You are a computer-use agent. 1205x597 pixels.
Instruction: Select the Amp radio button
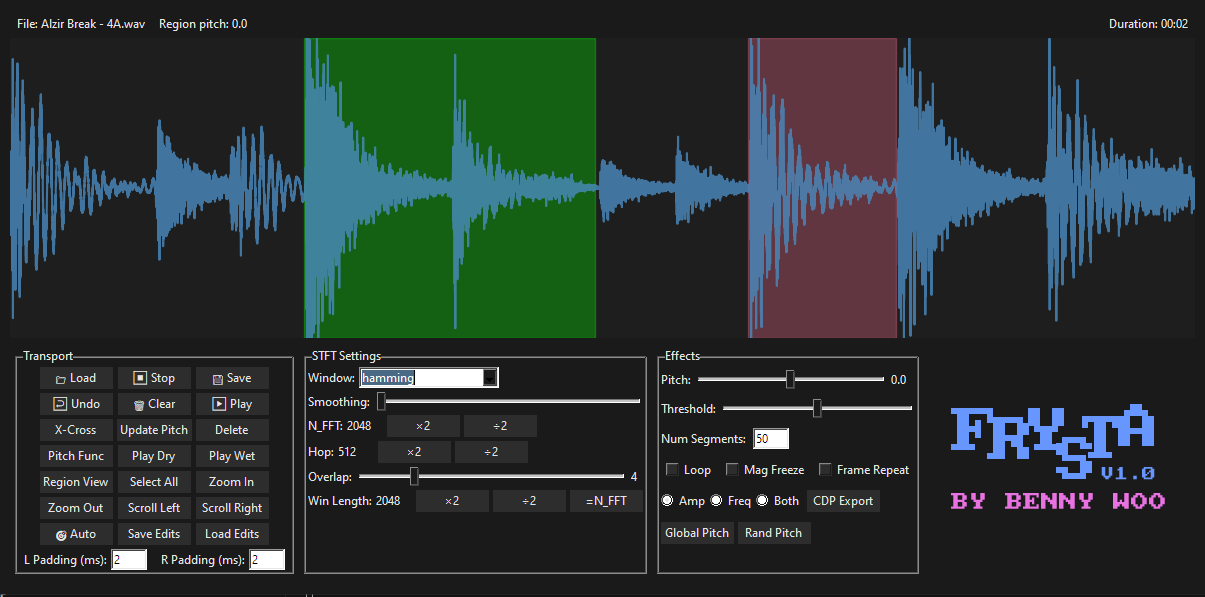(x=668, y=501)
